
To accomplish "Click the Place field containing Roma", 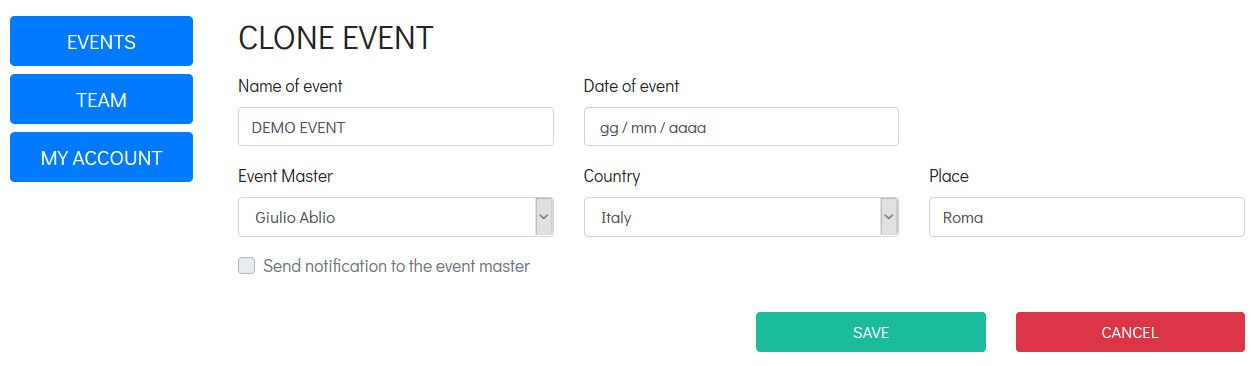I will [x=1087, y=217].
